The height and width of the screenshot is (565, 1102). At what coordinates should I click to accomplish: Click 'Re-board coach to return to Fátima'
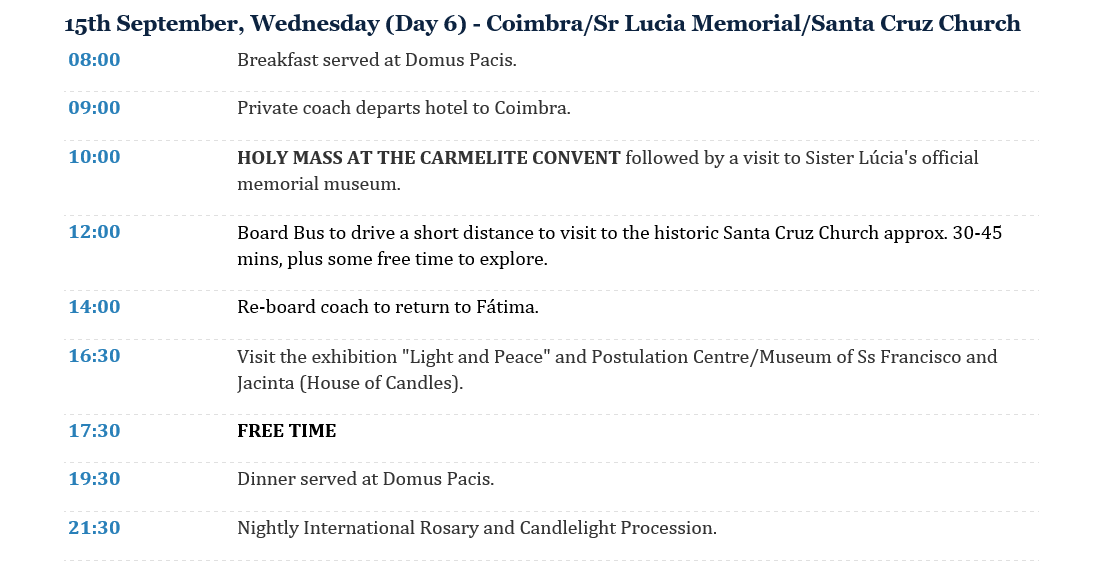point(388,307)
